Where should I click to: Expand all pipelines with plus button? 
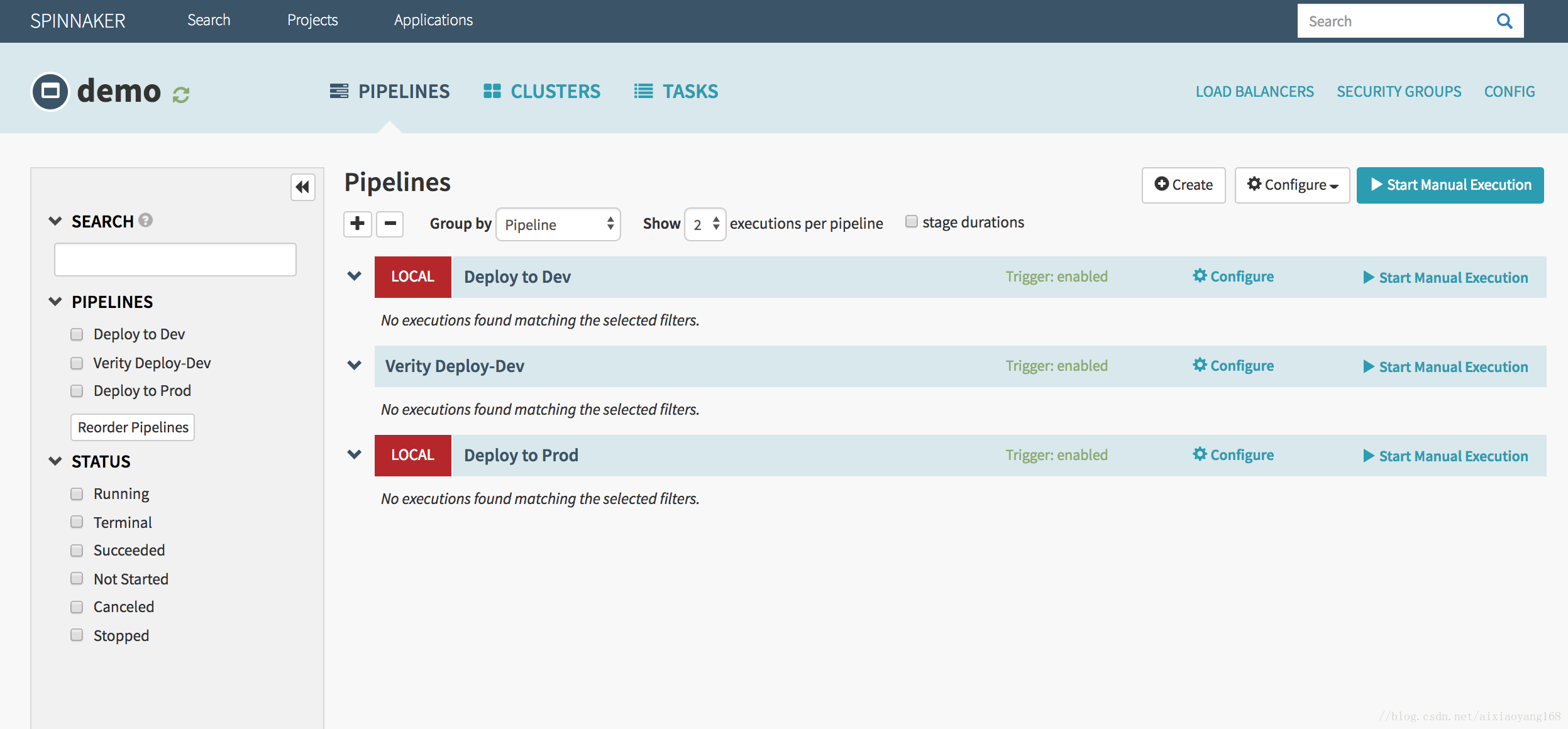pos(358,224)
